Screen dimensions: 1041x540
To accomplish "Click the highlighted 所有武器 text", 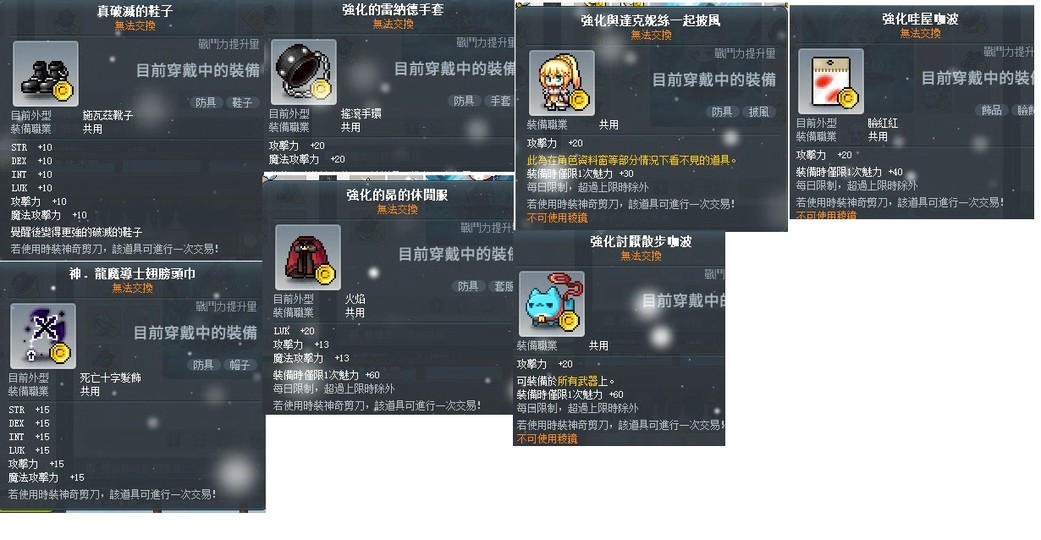I will [x=578, y=381].
